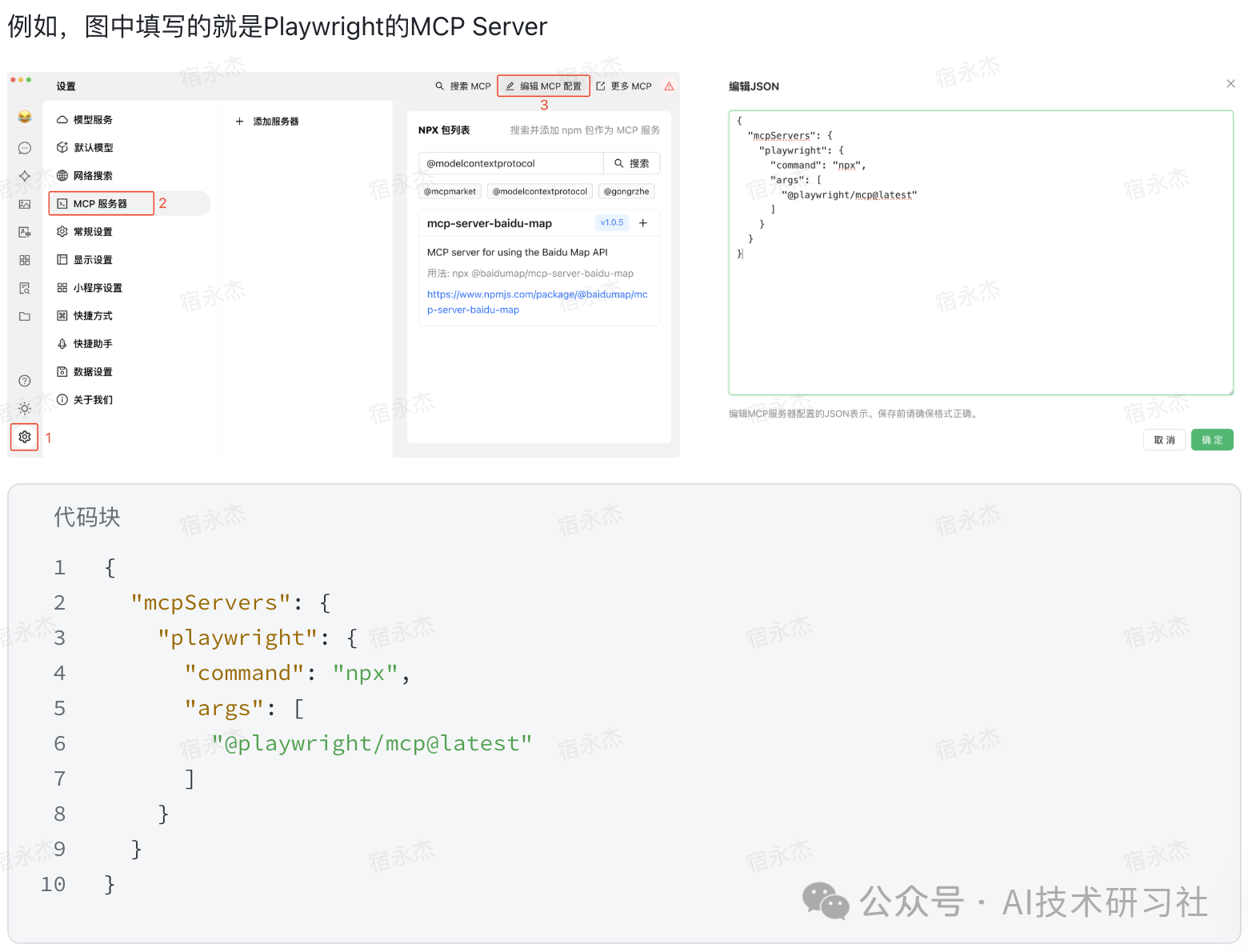Open the settings gear in the sidebar
1248x952 pixels.
[x=25, y=437]
